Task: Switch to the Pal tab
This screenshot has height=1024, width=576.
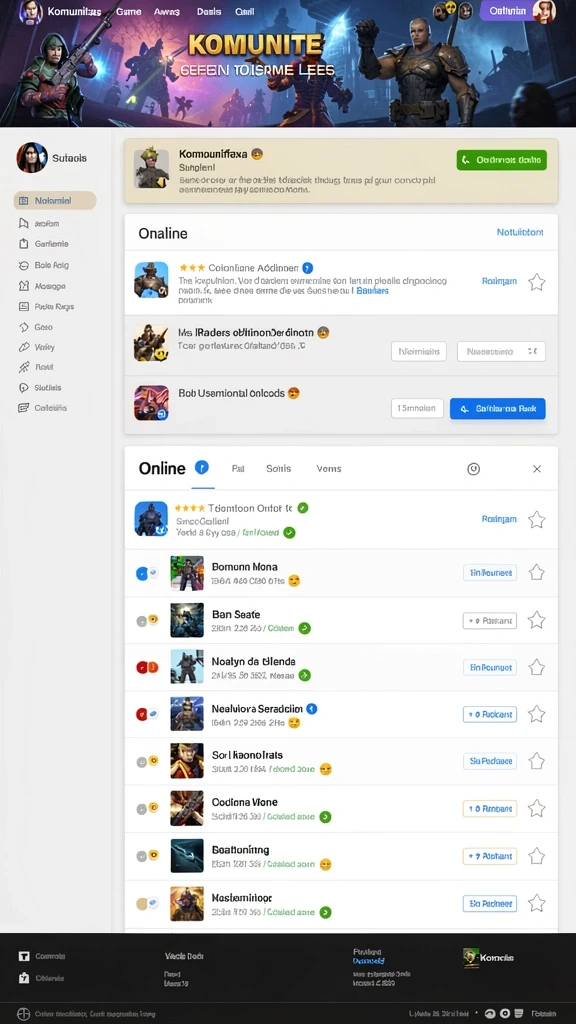Action: pyautogui.click(x=238, y=469)
